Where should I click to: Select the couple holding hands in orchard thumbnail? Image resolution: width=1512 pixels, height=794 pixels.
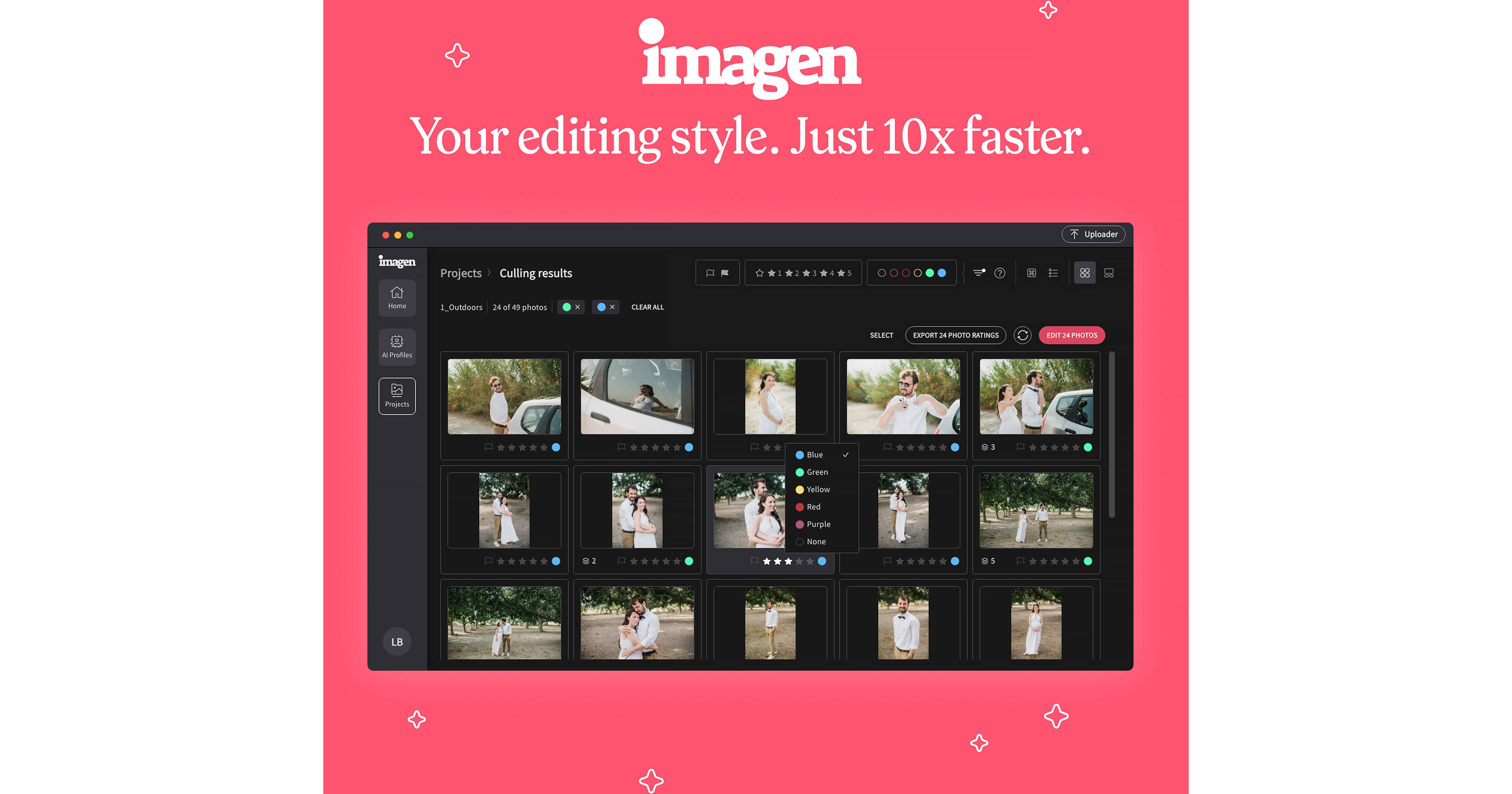(1037, 511)
